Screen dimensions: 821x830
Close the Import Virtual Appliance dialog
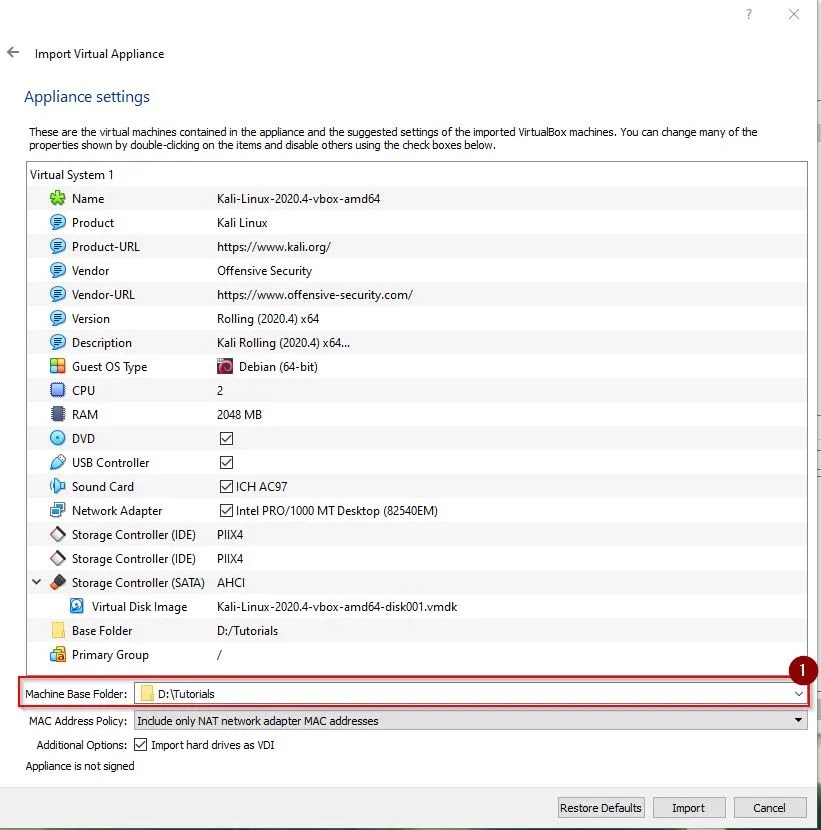coord(793,14)
